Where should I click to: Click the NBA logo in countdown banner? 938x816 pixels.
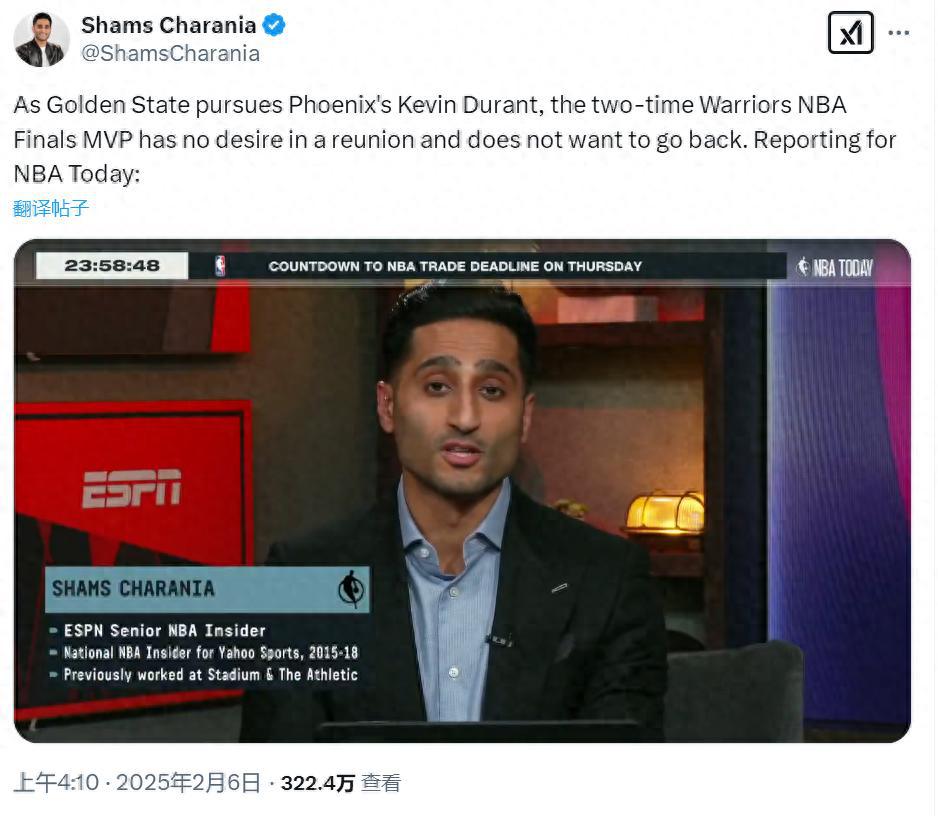[220, 266]
